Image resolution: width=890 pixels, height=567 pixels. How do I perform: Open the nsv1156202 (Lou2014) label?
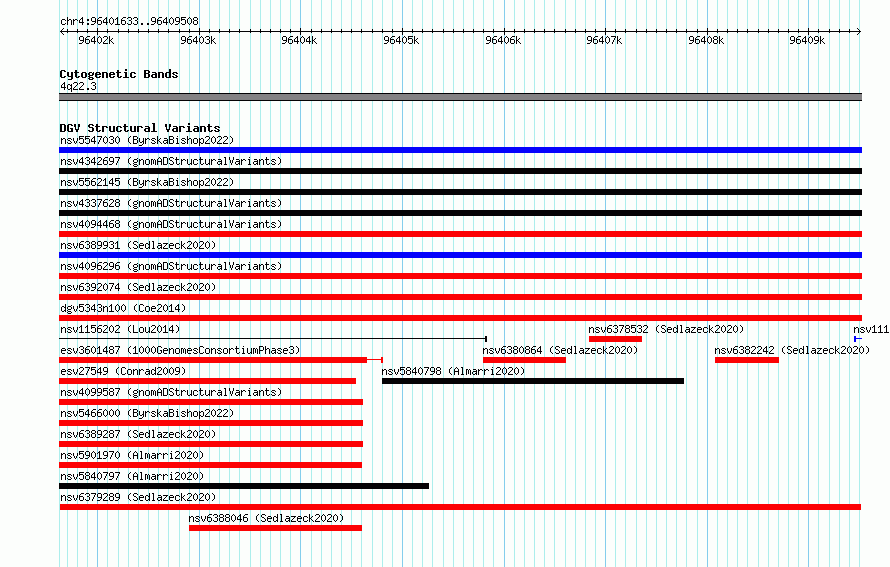click(x=120, y=329)
